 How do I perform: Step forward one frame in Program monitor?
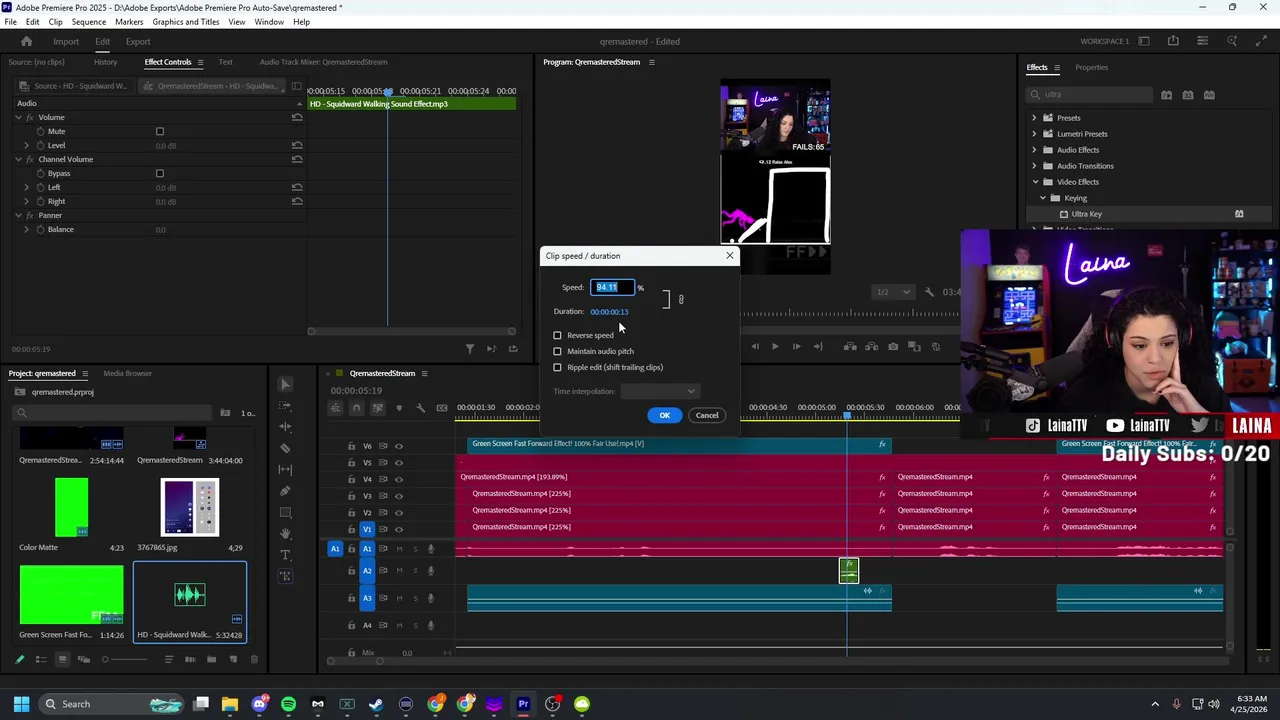tap(796, 347)
